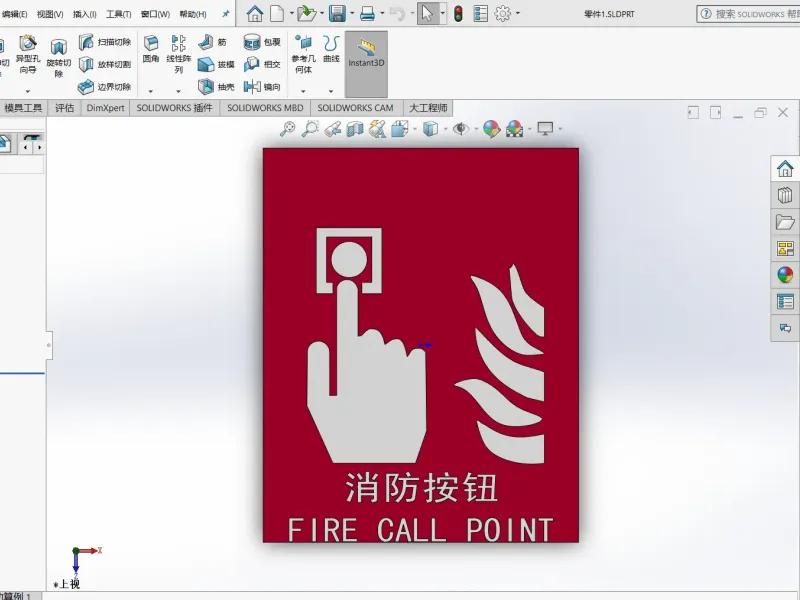The image size is (800, 600).
Task: Select the Lofted Cut (放样切割) tool
Action: point(105,64)
